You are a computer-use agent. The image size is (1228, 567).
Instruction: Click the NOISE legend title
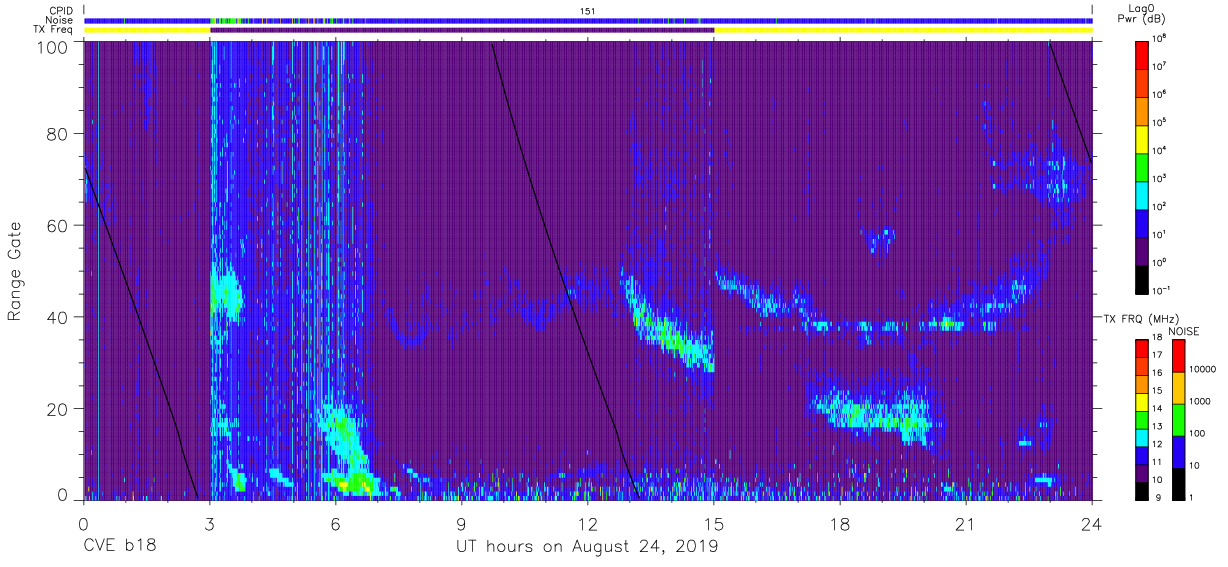tap(1184, 330)
